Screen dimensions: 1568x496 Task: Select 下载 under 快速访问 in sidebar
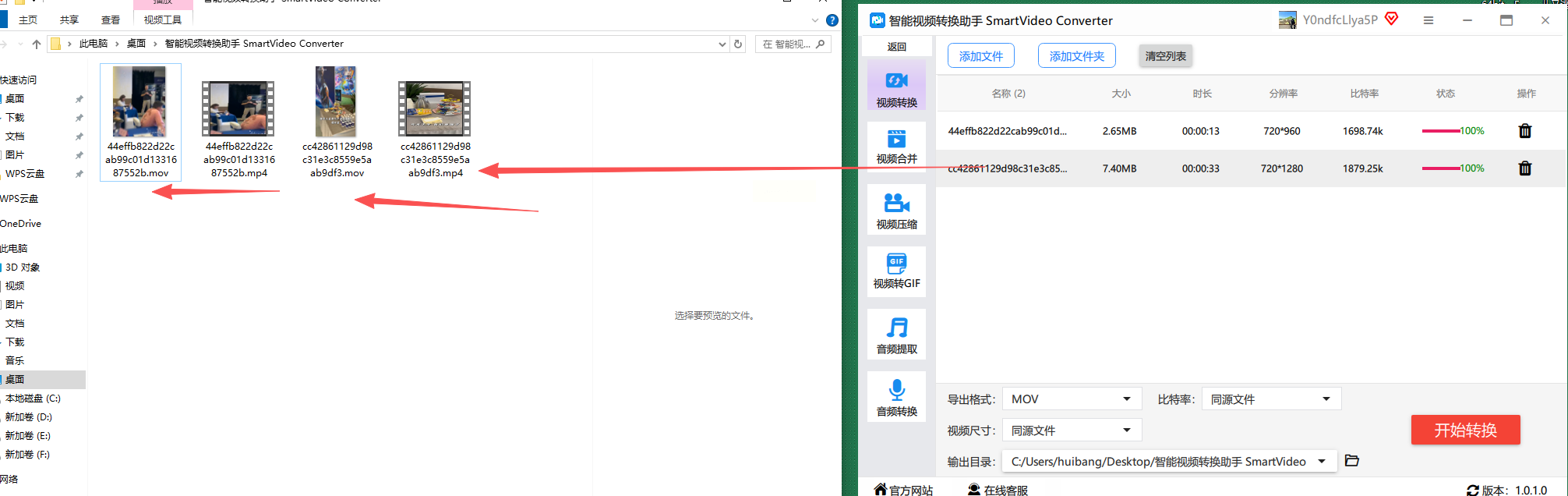pyautogui.click(x=15, y=118)
